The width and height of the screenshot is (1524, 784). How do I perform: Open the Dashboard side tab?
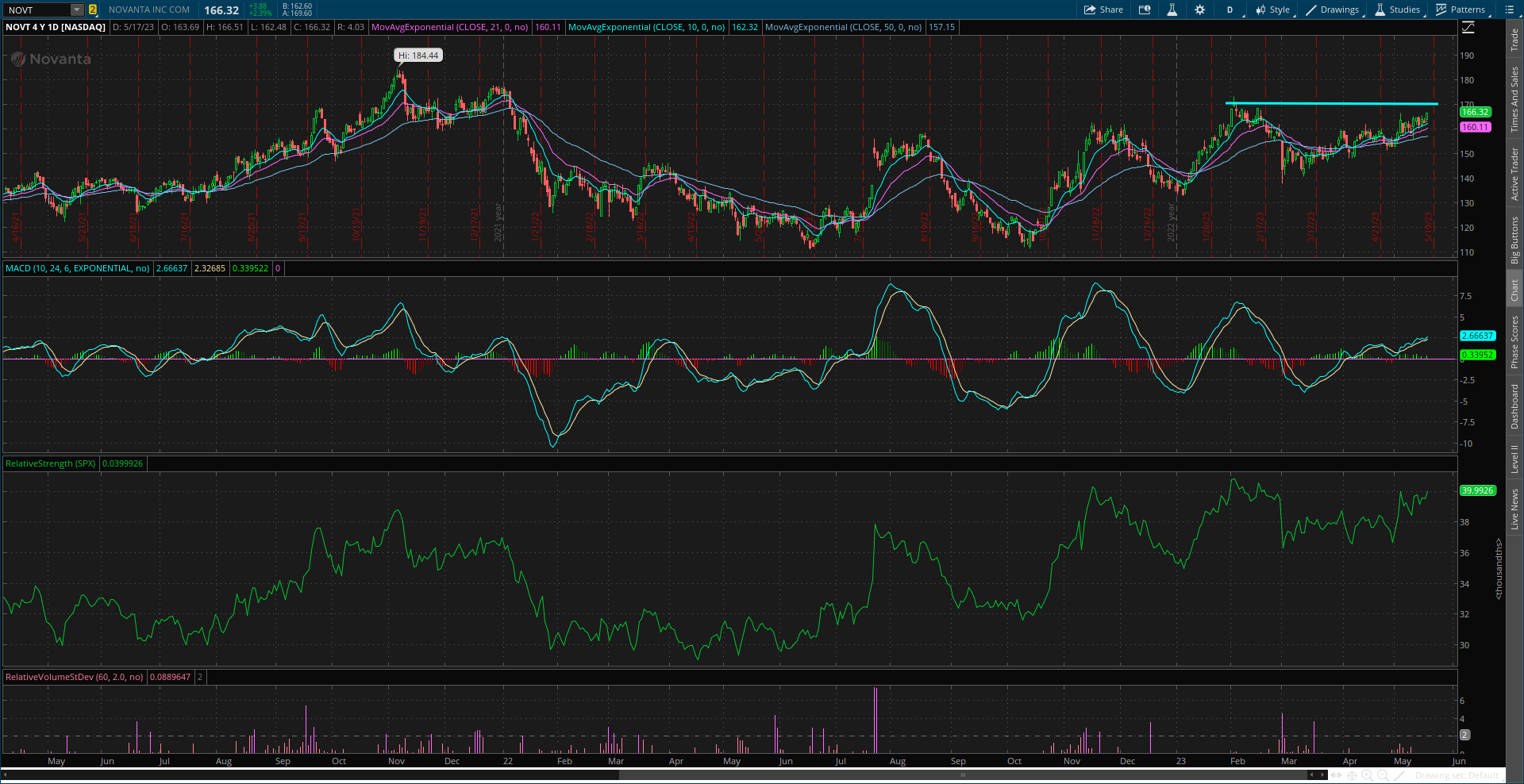[x=1514, y=407]
